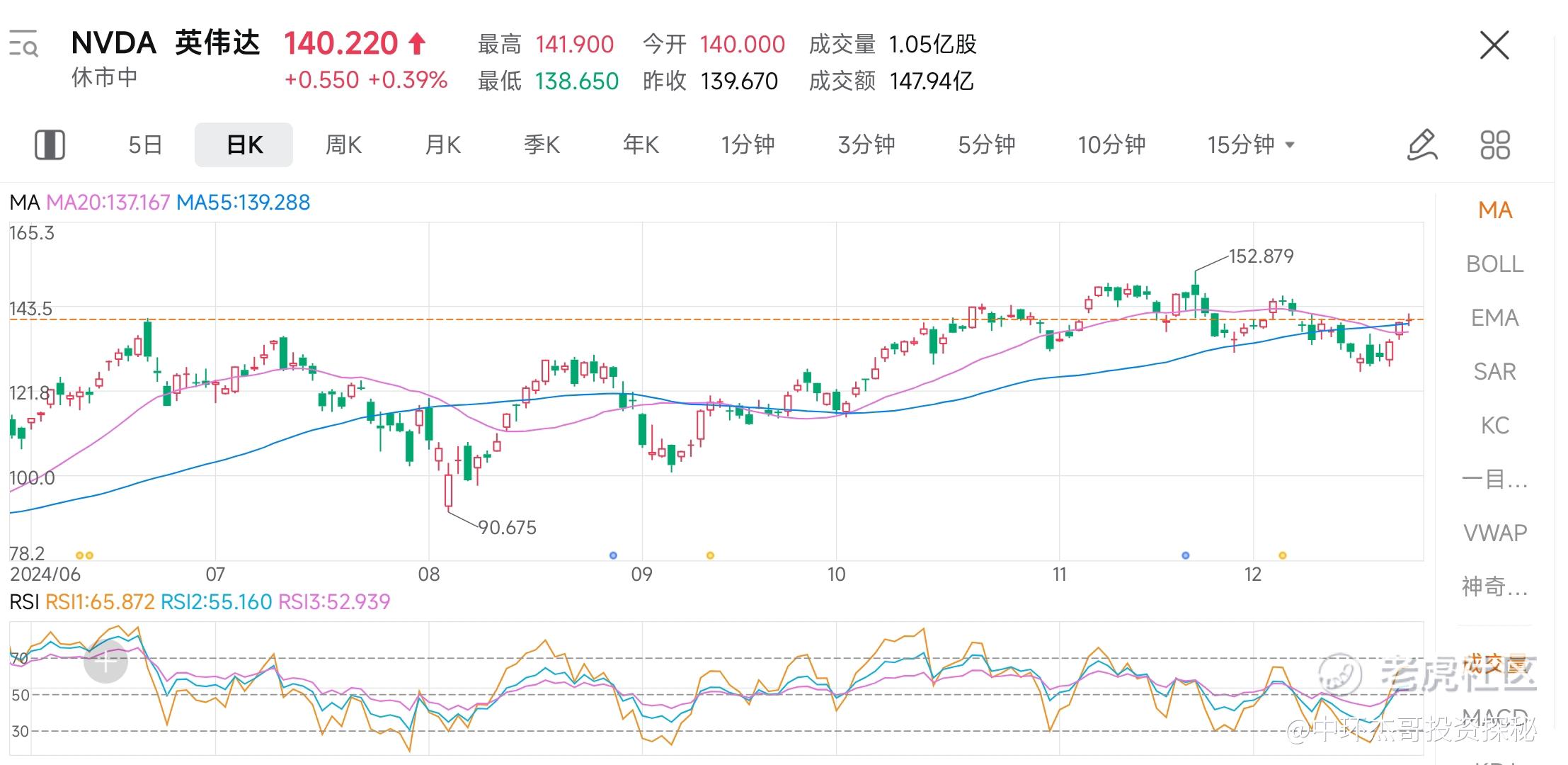The height and width of the screenshot is (765, 1568).
Task: Select the VWAP indicator
Action: pos(1494,533)
